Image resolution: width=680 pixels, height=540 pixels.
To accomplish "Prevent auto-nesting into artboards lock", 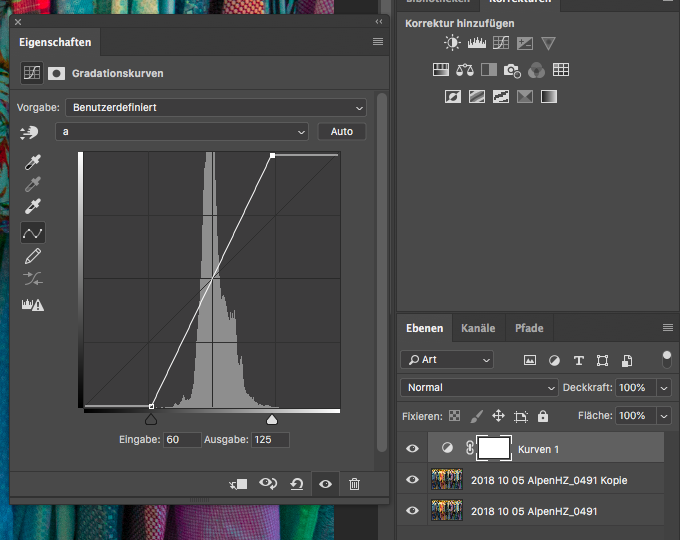I will (x=520, y=417).
